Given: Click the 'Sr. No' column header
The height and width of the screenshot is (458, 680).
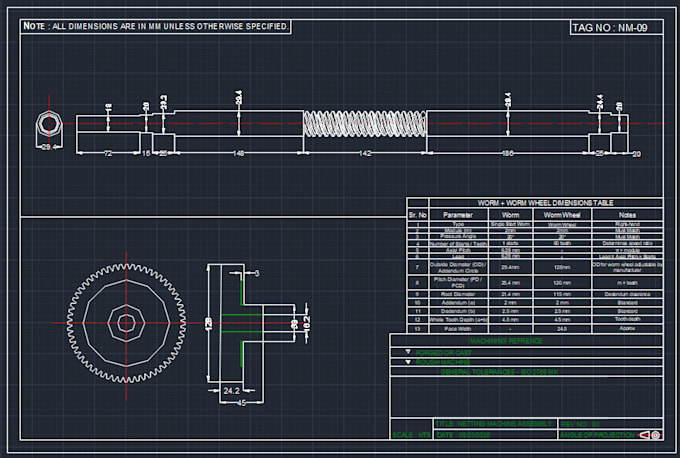Looking at the screenshot, I should click(x=418, y=215).
